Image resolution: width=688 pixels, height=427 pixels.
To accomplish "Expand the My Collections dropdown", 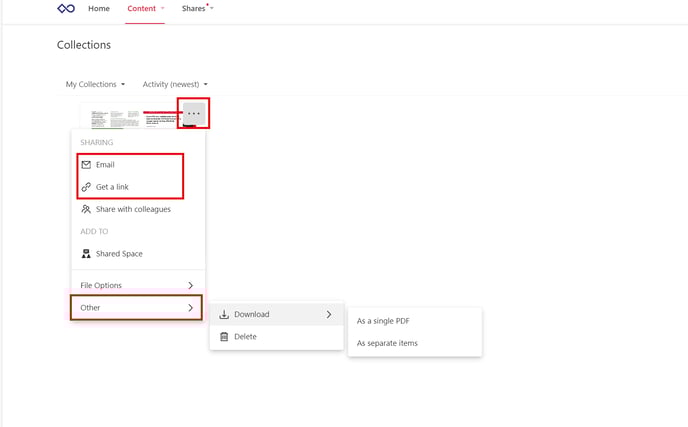I will click(x=95, y=84).
